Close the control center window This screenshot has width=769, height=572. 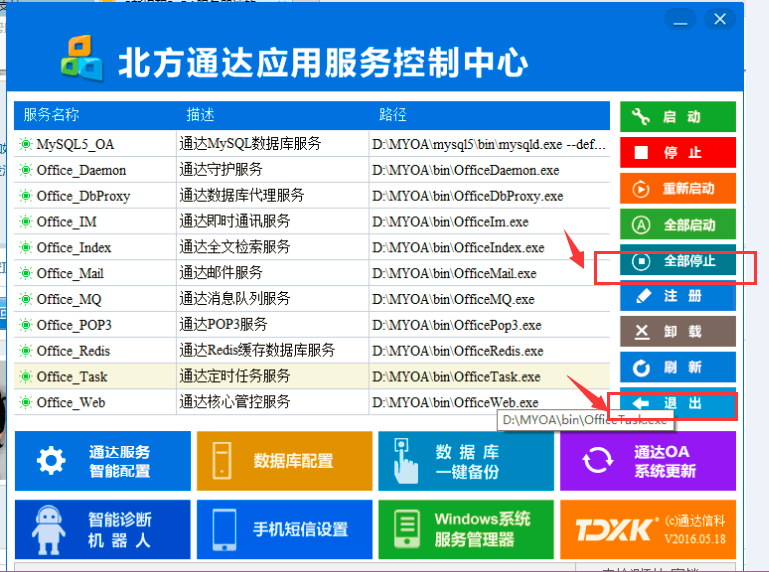pyautogui.click(x=719, y=19)
